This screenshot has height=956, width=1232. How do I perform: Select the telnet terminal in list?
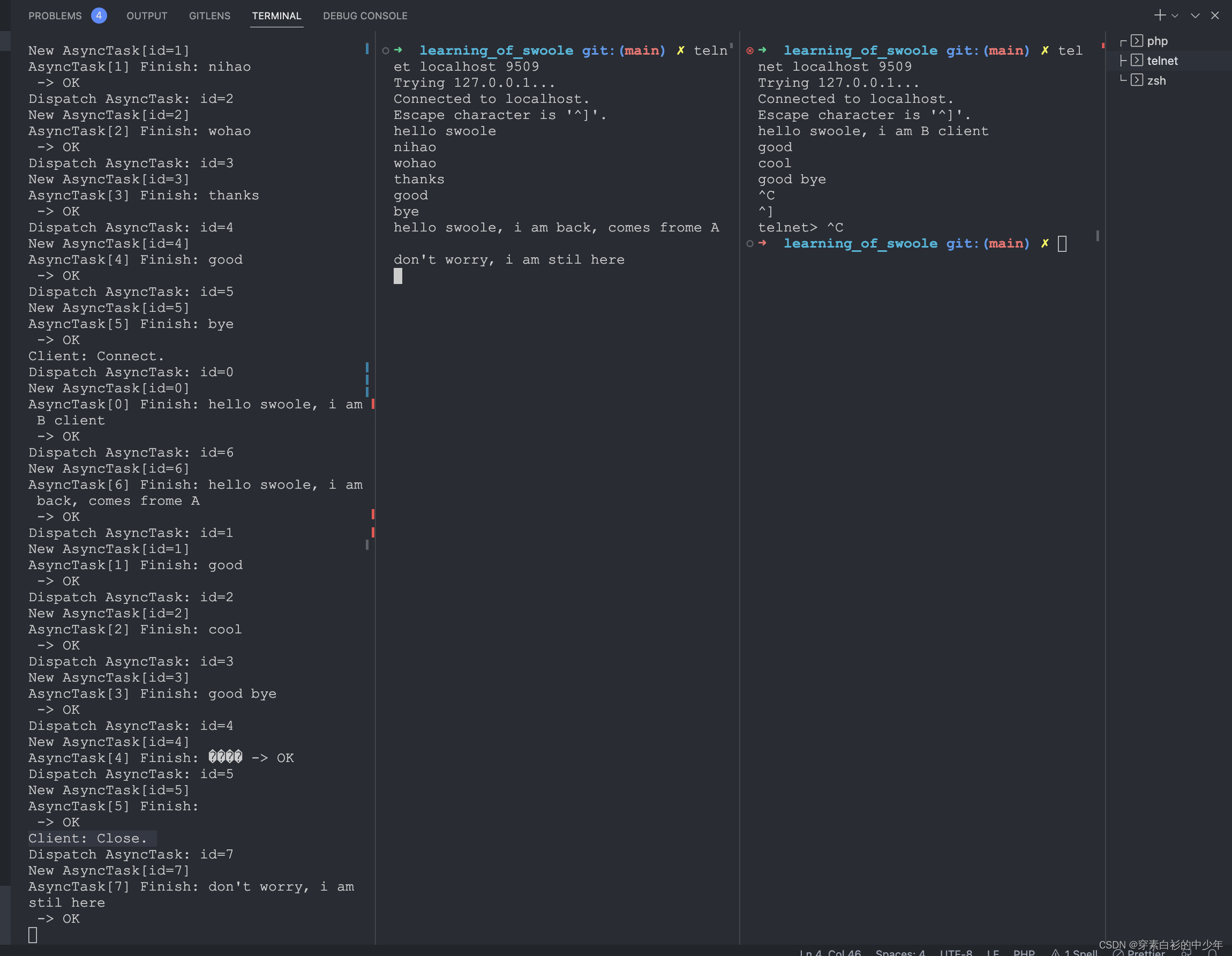[x=1161, y=61]
